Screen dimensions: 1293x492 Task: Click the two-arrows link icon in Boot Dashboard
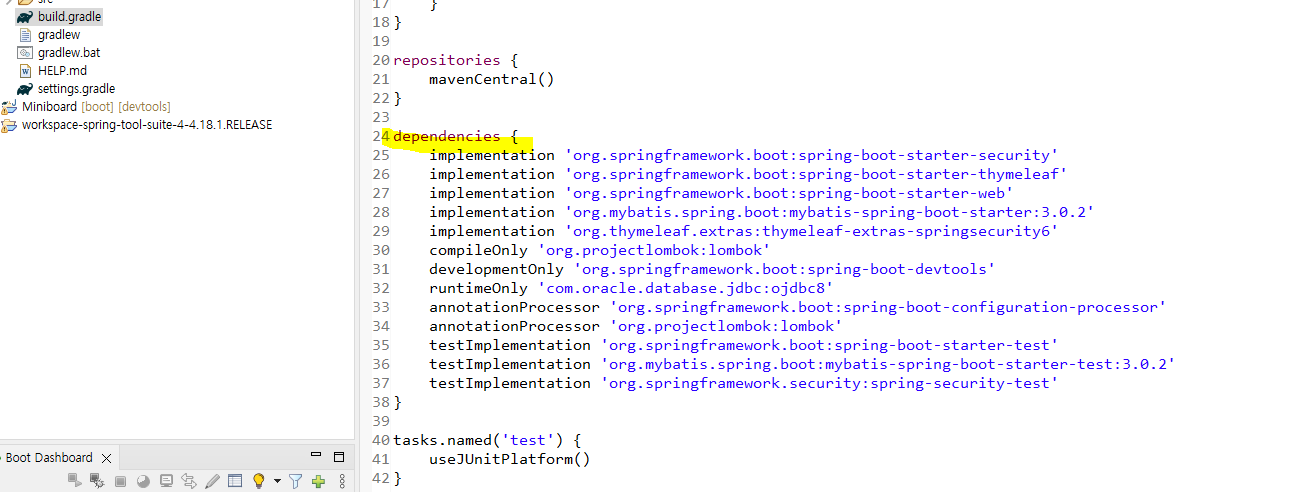coord(189,481)
